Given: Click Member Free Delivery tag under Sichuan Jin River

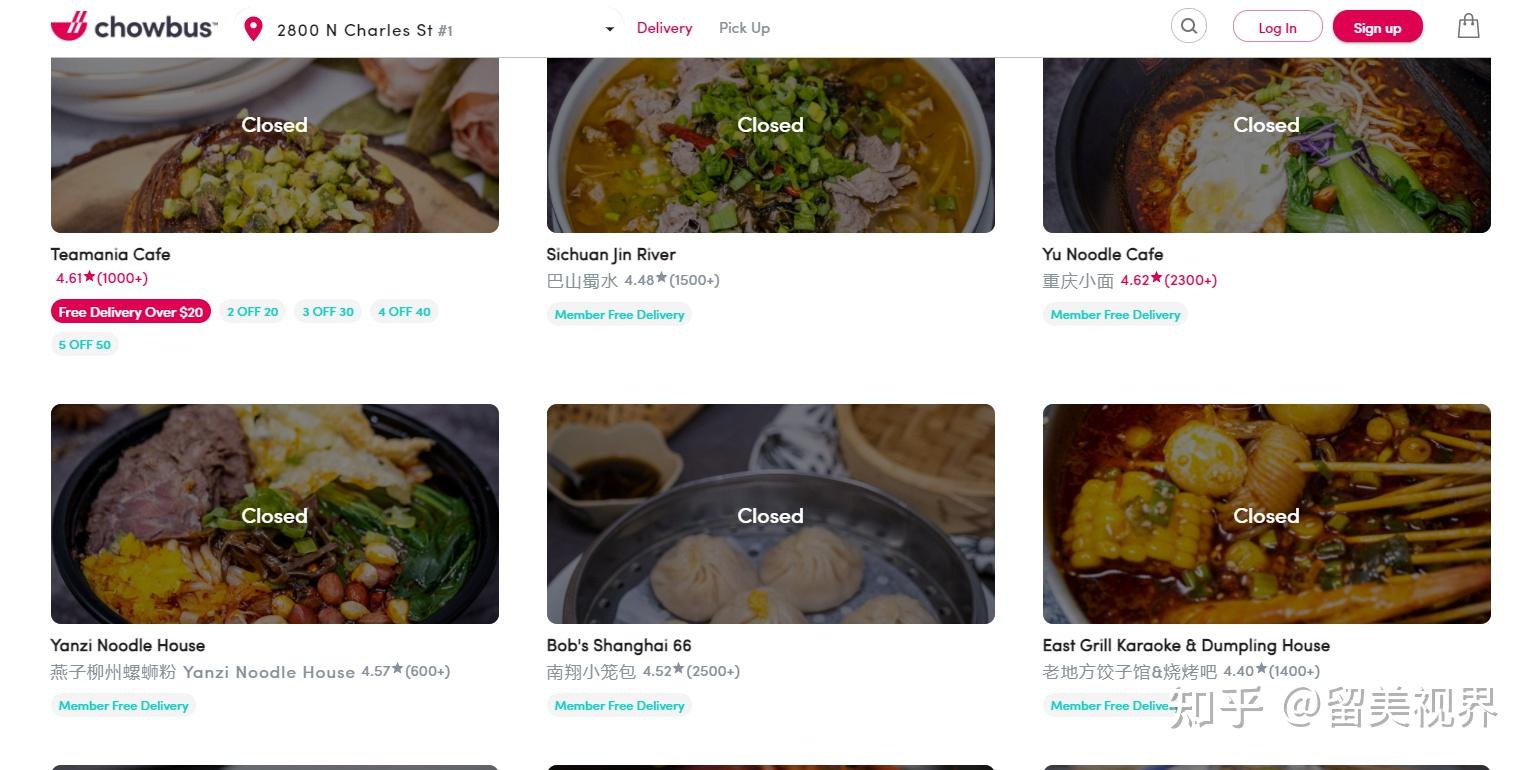Looking at the screenshot, I should point(619,314).
